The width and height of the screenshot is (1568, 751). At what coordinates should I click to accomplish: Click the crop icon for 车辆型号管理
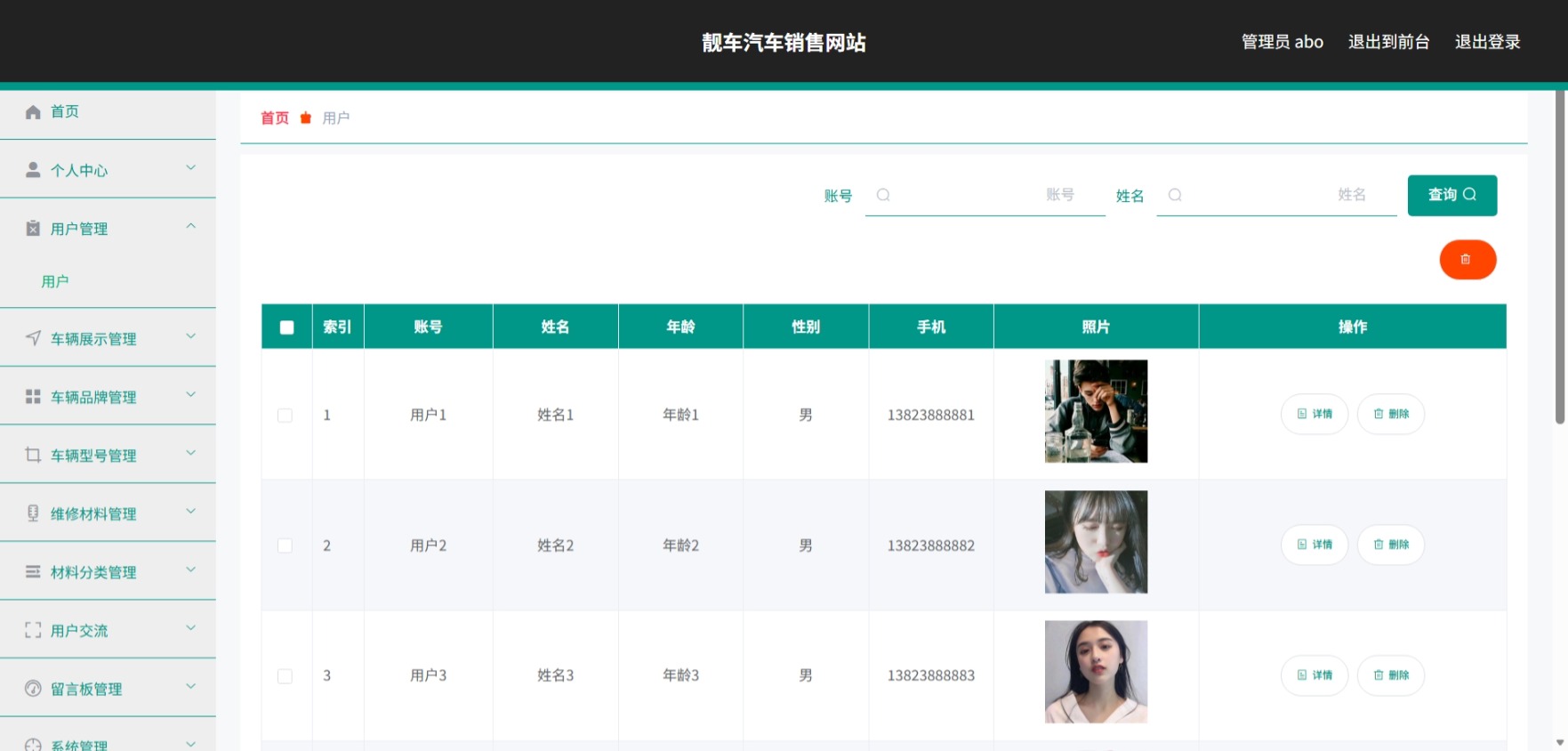tap(33, 455)
